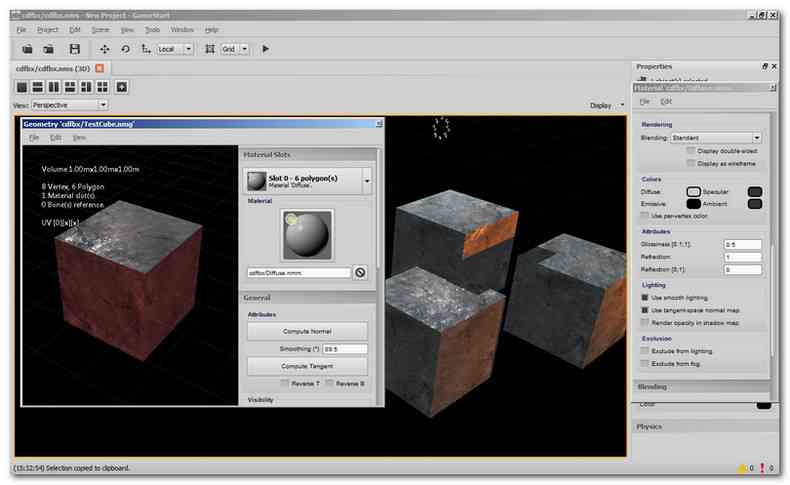
Task: Click the Glossiness value input field
Action: tap(742, 244)
